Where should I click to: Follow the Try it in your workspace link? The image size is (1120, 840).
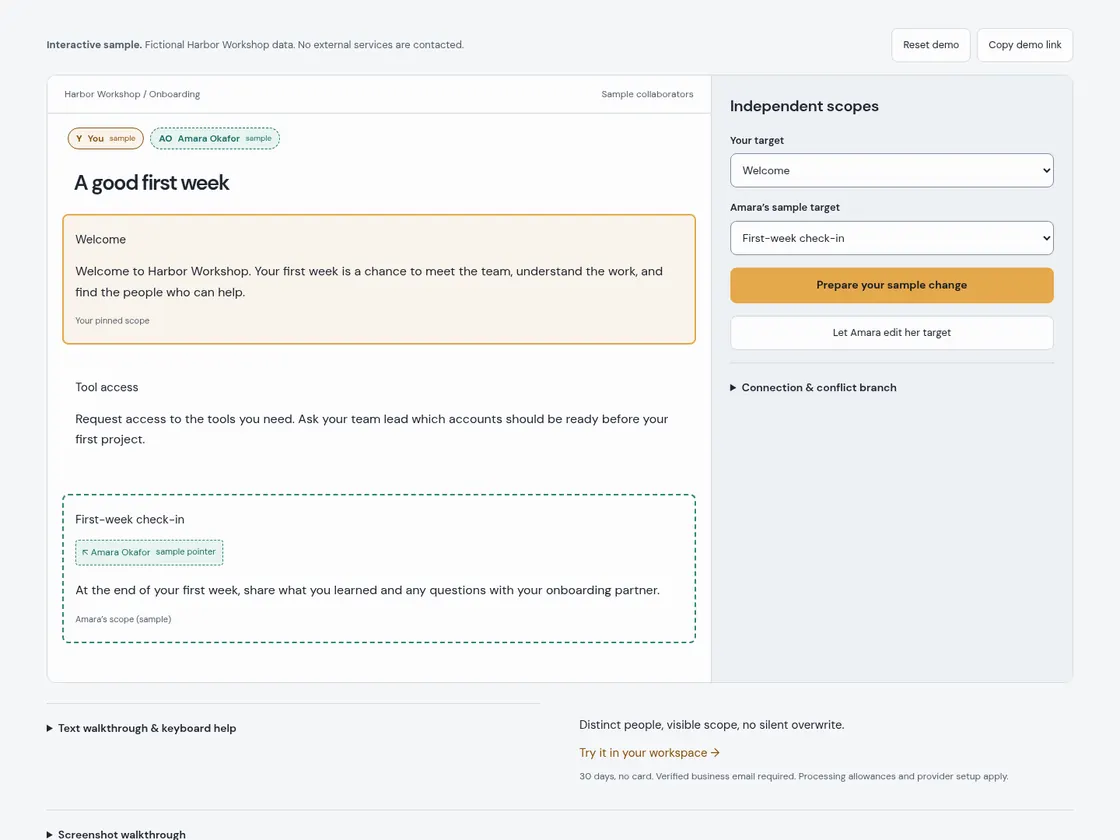(649, 753)
